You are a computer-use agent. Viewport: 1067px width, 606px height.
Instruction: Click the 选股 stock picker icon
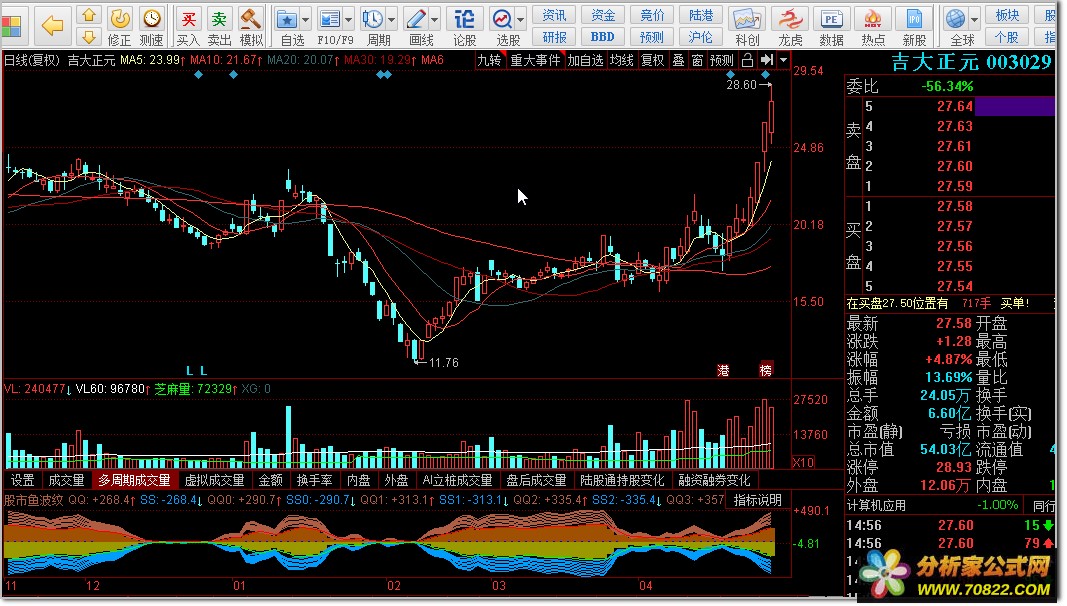coord(502,19)
